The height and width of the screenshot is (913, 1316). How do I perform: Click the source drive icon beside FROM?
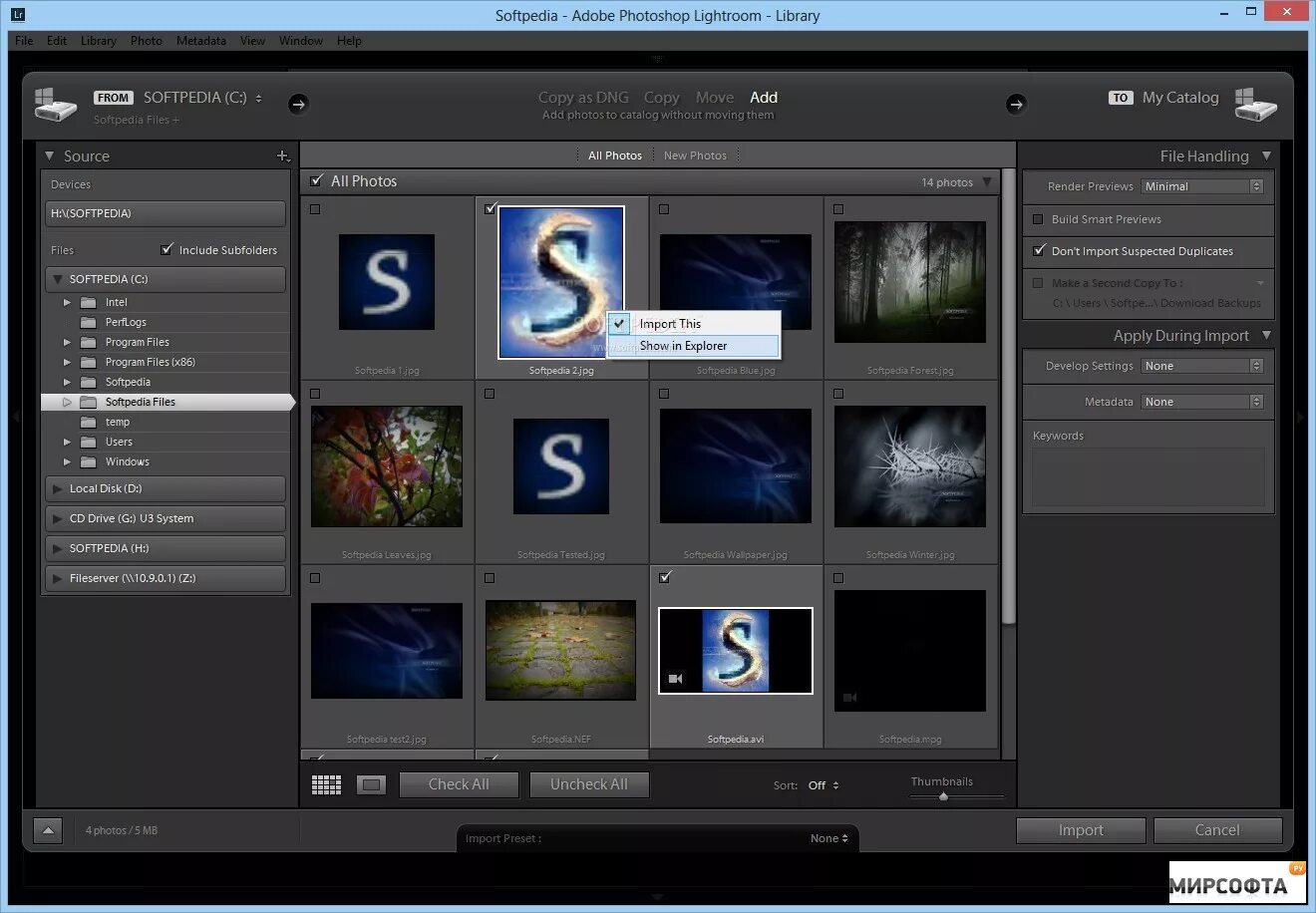click(x=55, y=105)
